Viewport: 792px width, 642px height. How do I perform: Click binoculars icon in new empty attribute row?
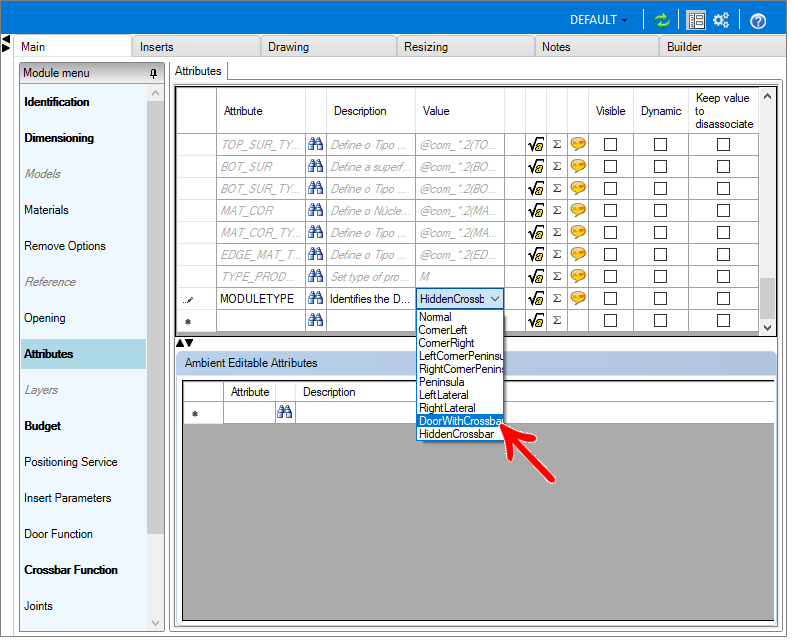click(x=317, y=321)
